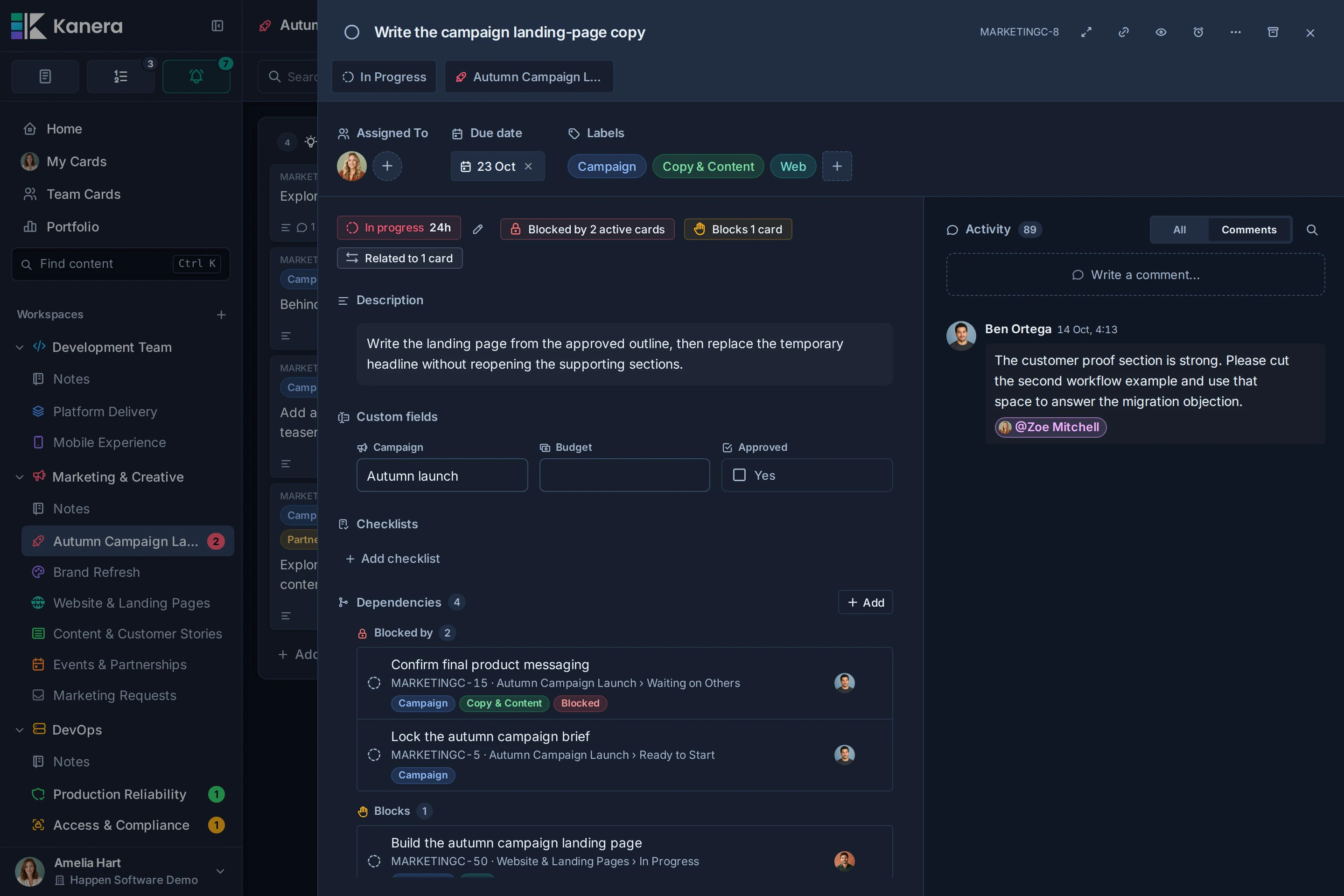Copy the card link icon

pos(1123,32)
